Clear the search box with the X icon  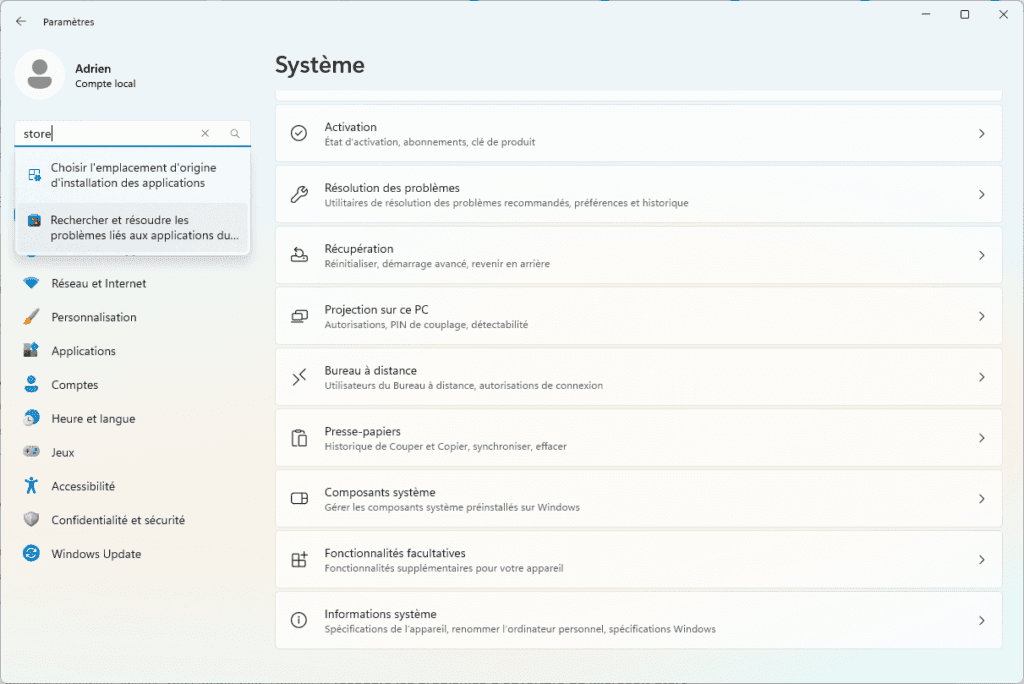[x=205, y=133]
